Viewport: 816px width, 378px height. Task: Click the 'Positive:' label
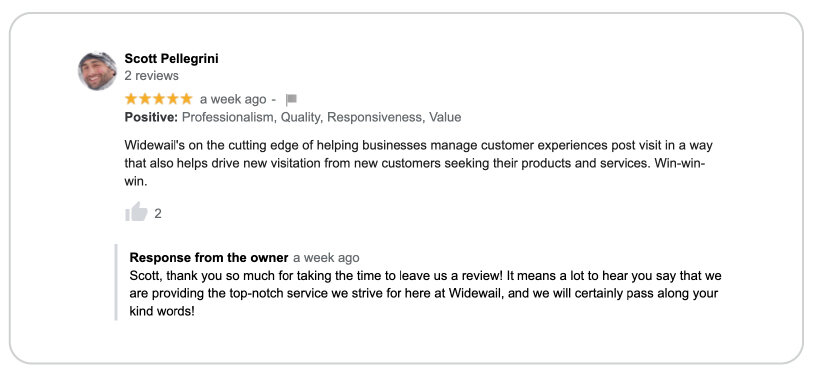click(151, 117)
